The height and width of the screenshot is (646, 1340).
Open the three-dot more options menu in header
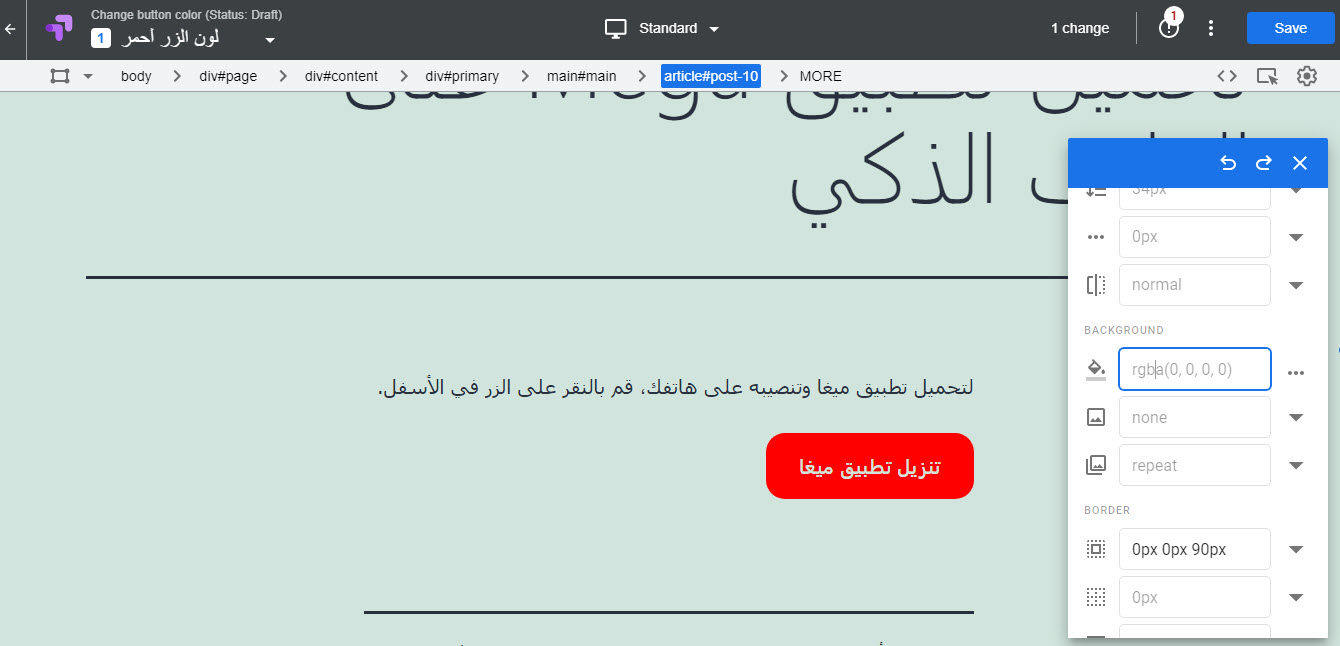pos(1211,28)
